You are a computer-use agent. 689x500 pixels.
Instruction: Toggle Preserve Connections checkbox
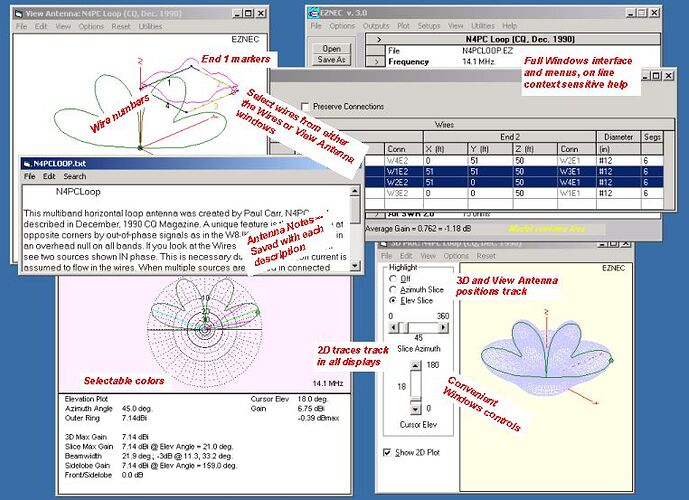[305, 106]
